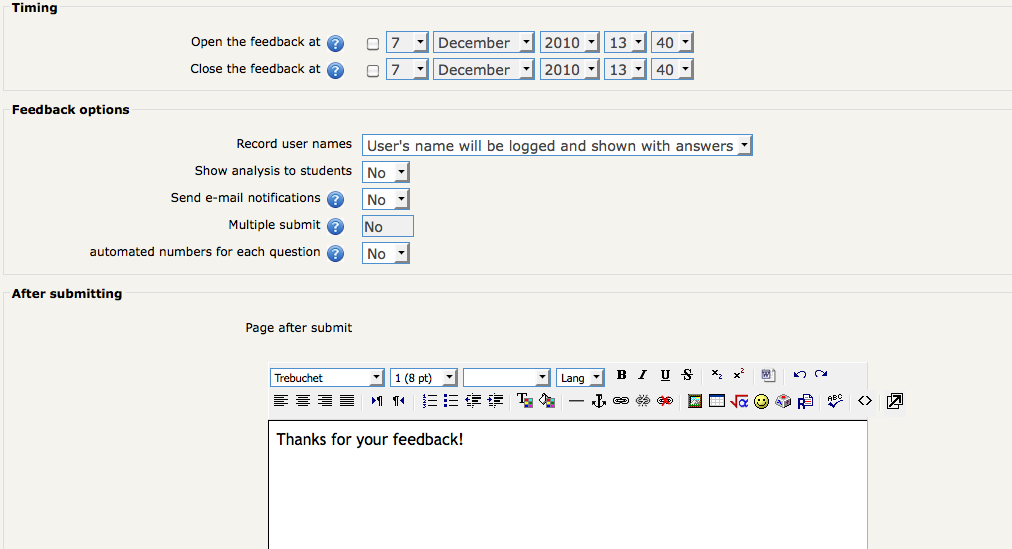
Task: Set right-to-left text direction
Action: (x=399, y=401)
